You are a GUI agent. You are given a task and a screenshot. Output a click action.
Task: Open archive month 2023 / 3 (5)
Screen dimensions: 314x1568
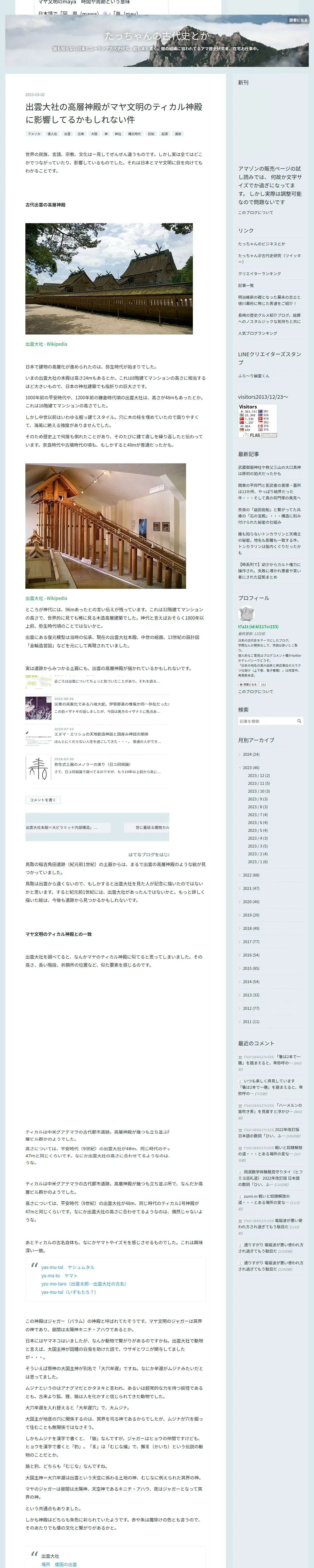point(257,846)
